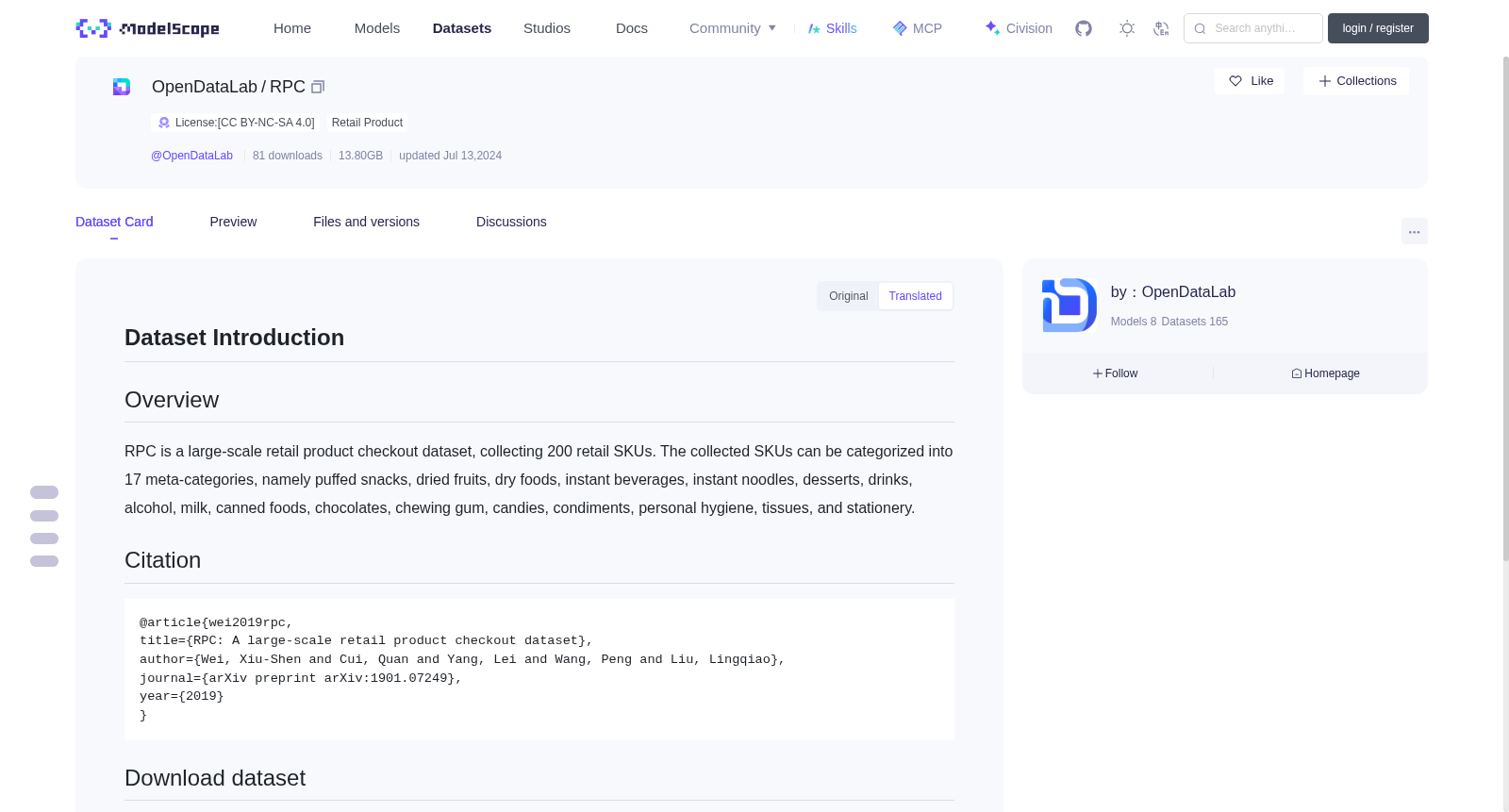
Task: Expand the Community dropdown menu
Action: coord(733,28)
